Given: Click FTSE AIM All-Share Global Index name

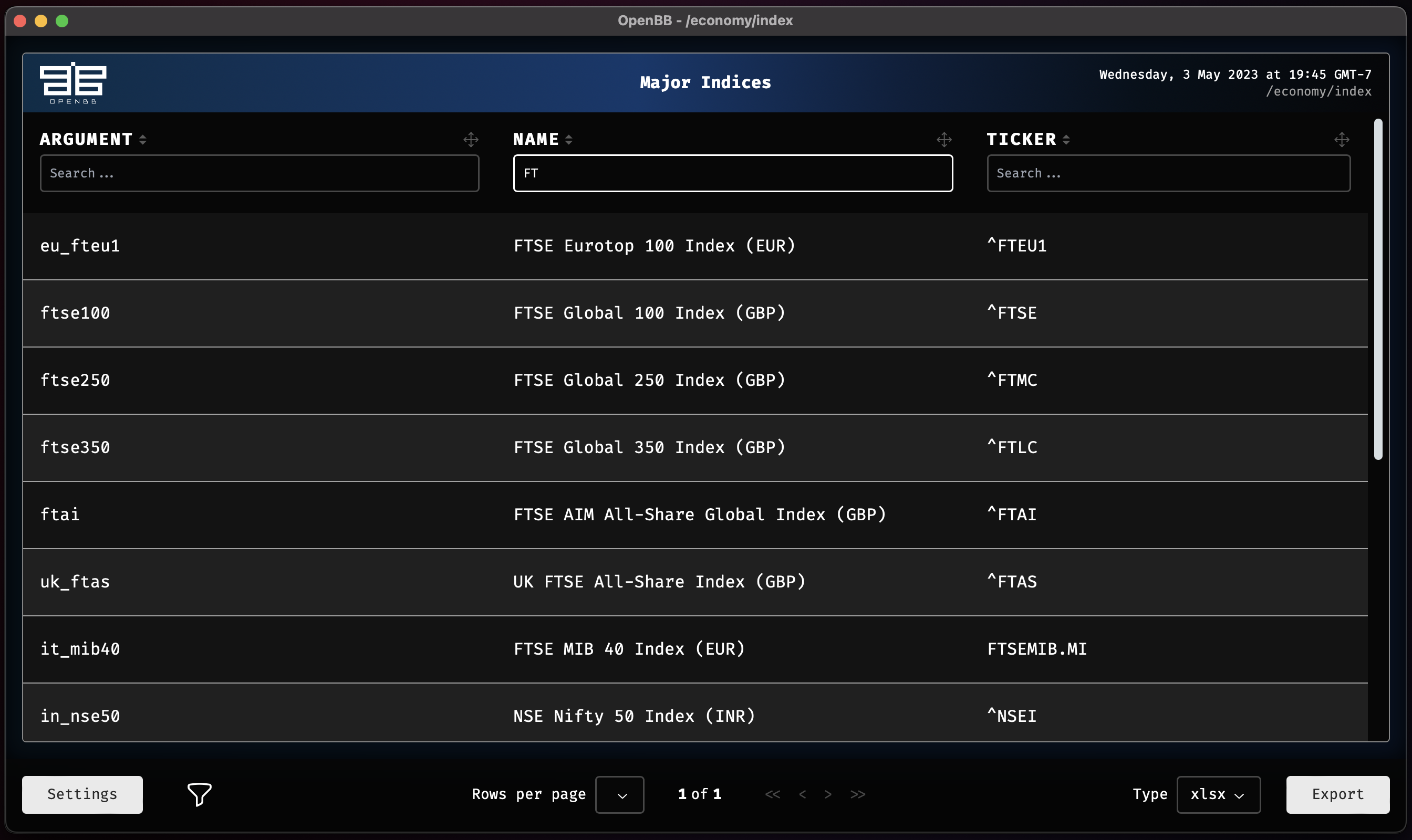Looking at the screenshot, I should [700, 514].
